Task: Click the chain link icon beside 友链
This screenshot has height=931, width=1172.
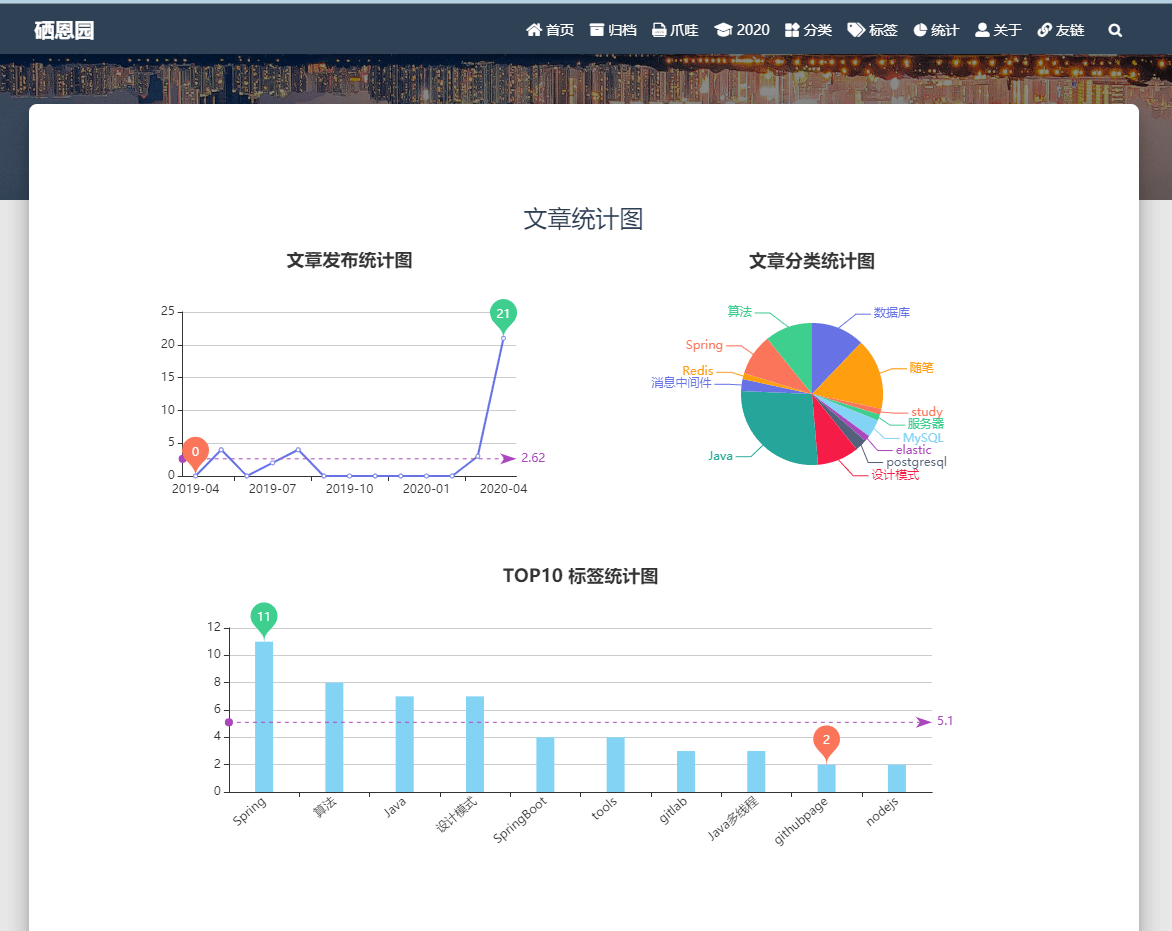Action: 1045,30
